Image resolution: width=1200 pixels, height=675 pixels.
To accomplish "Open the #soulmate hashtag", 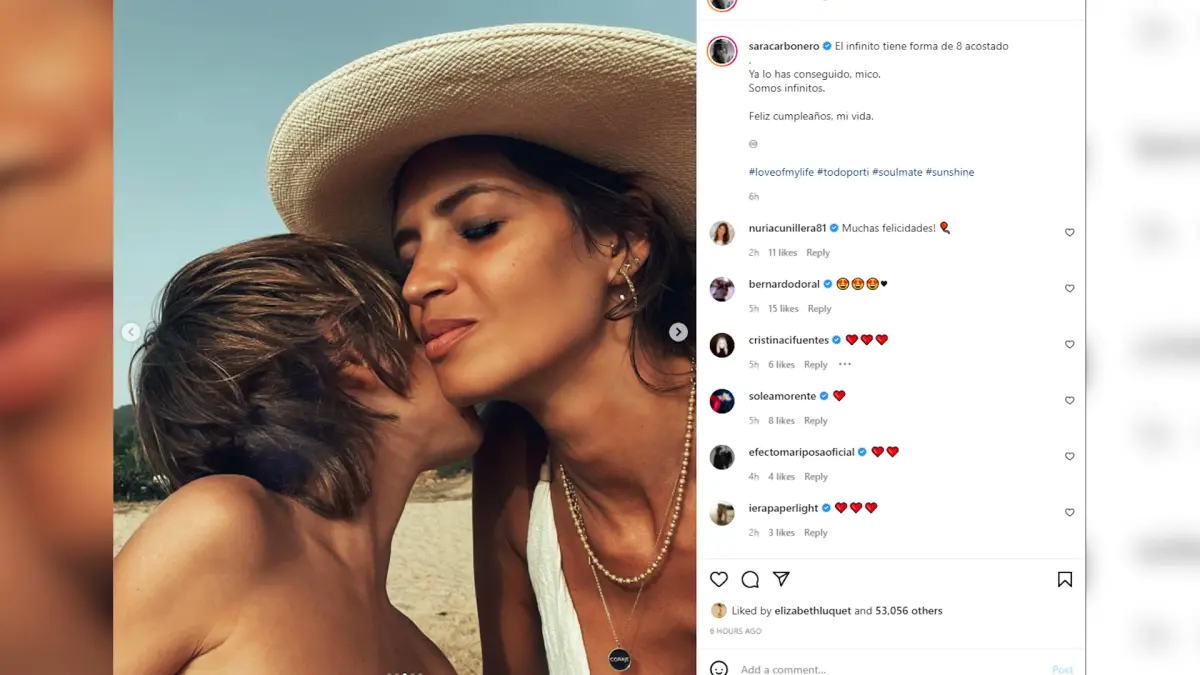I will point(897,172).
